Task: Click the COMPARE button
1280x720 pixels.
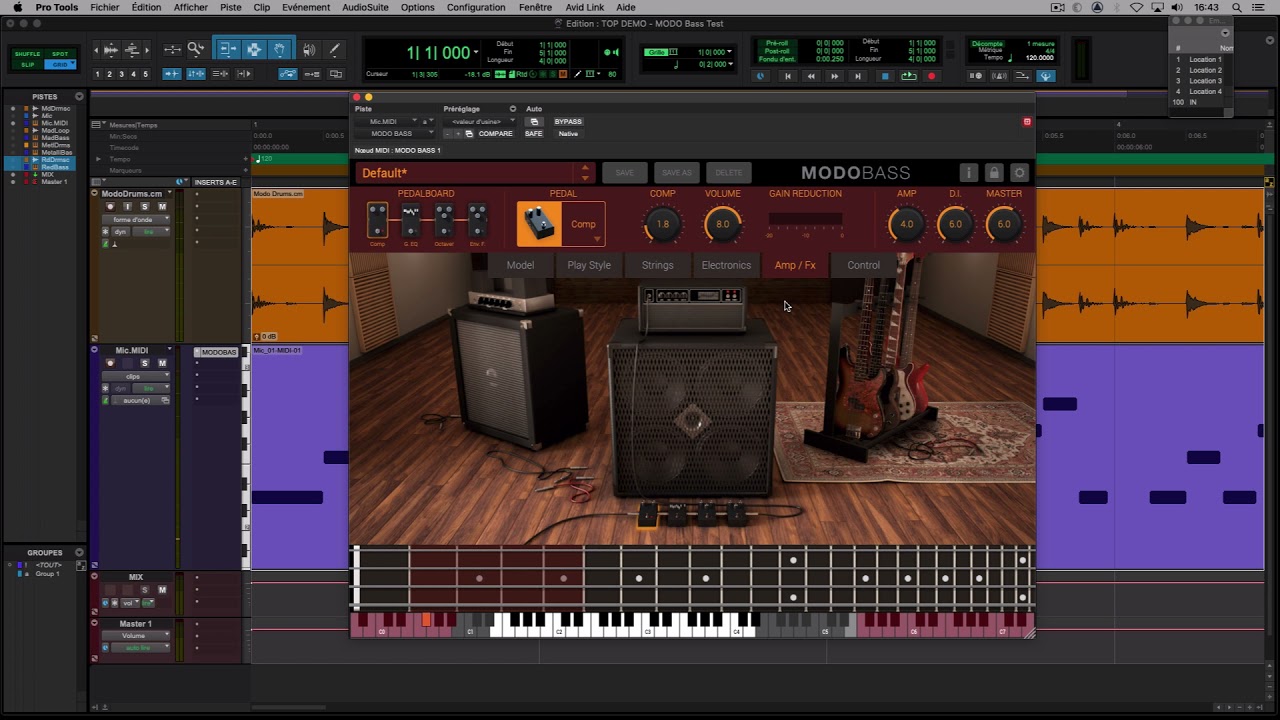Action: pos(495,134)
